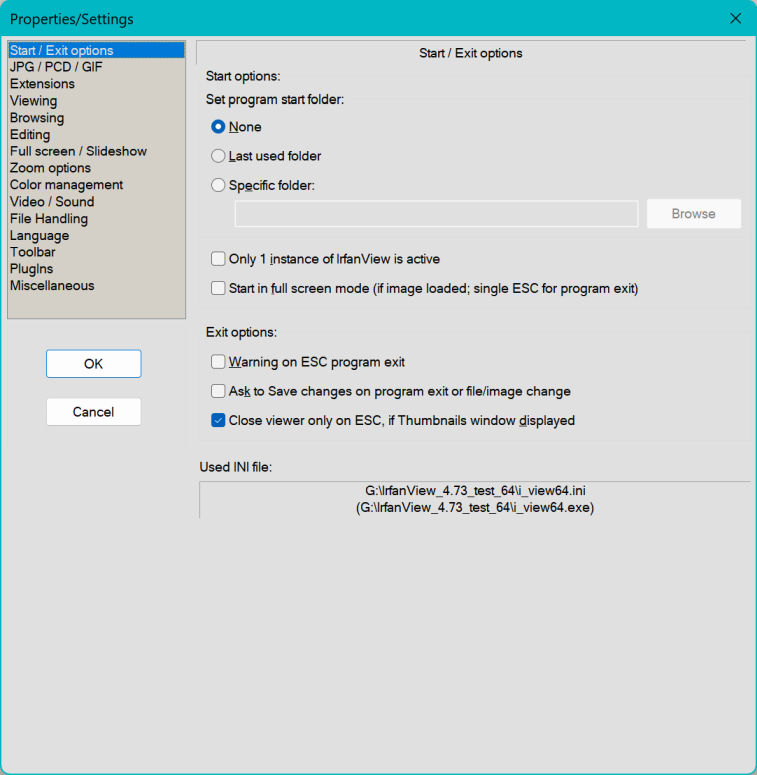757x775 pixels.
Task: Select Video / Sound category
Action: [52, 202]
